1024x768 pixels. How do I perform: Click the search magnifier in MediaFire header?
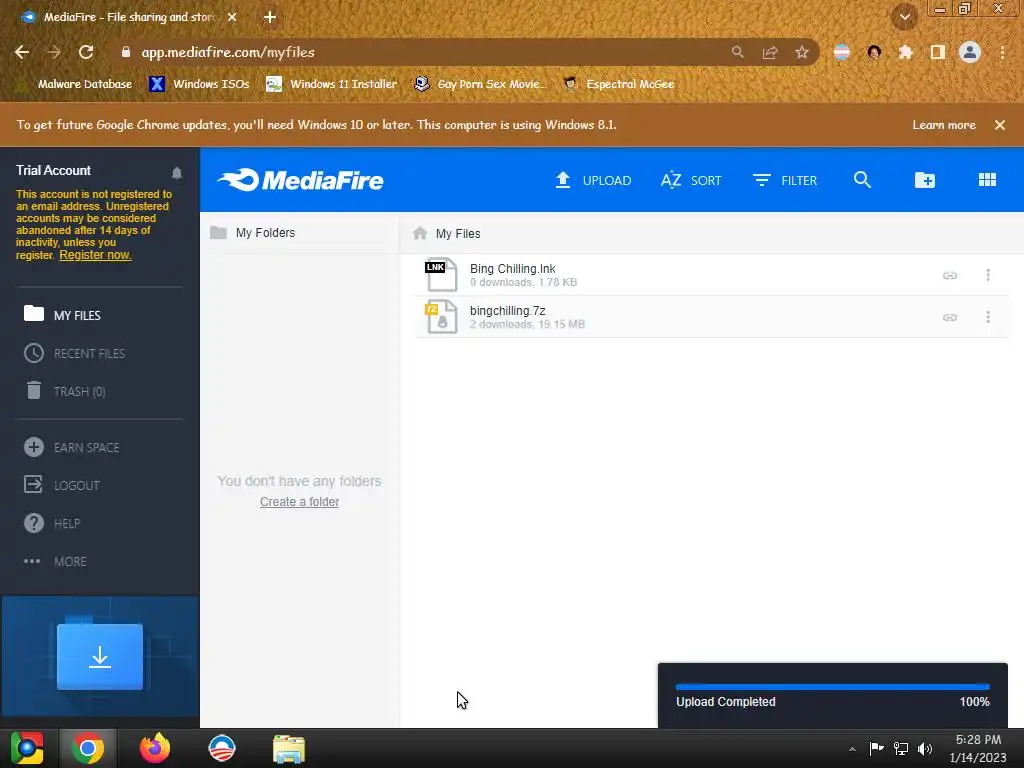(x=862, y=180)
